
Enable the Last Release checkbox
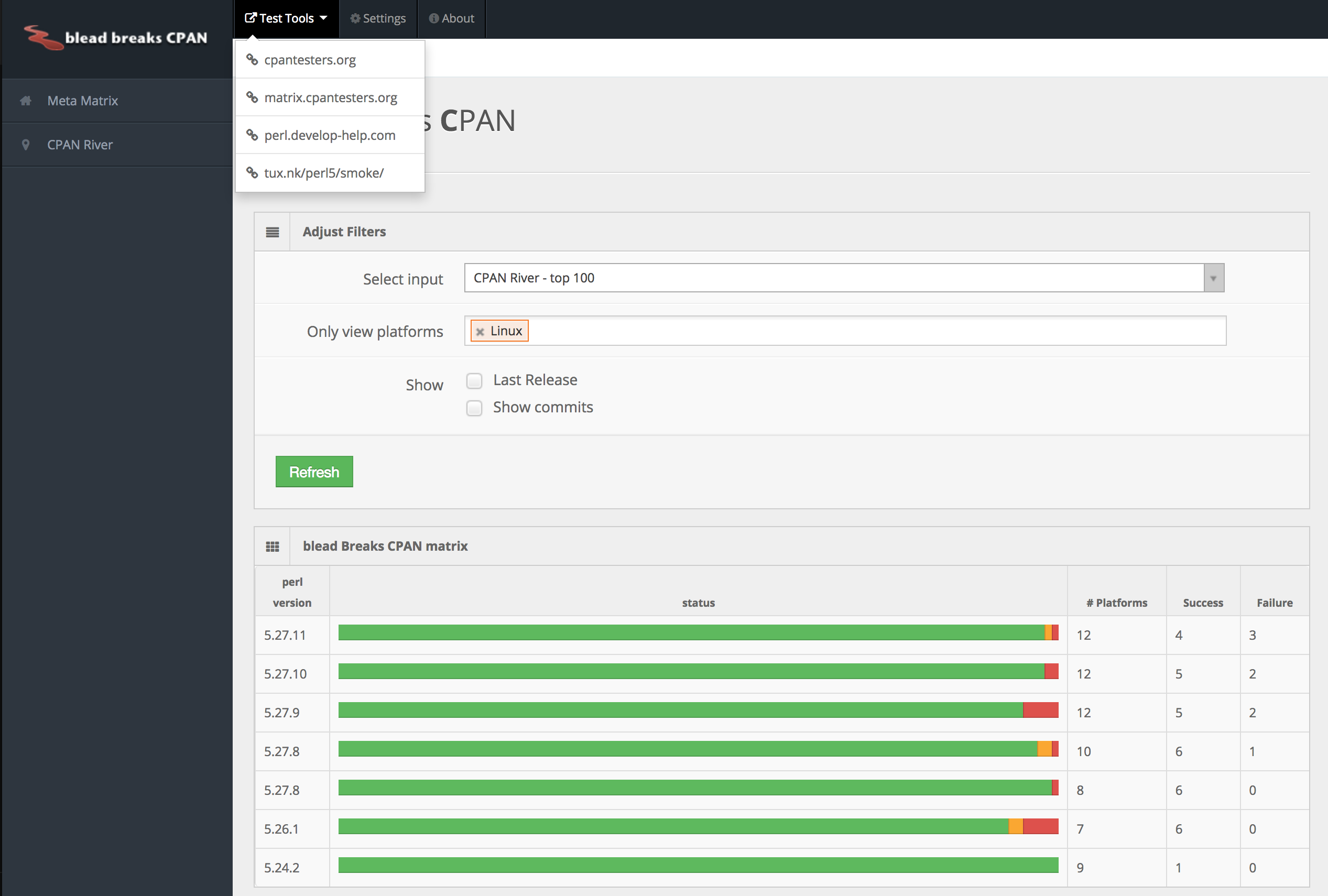tap(474, 380)
